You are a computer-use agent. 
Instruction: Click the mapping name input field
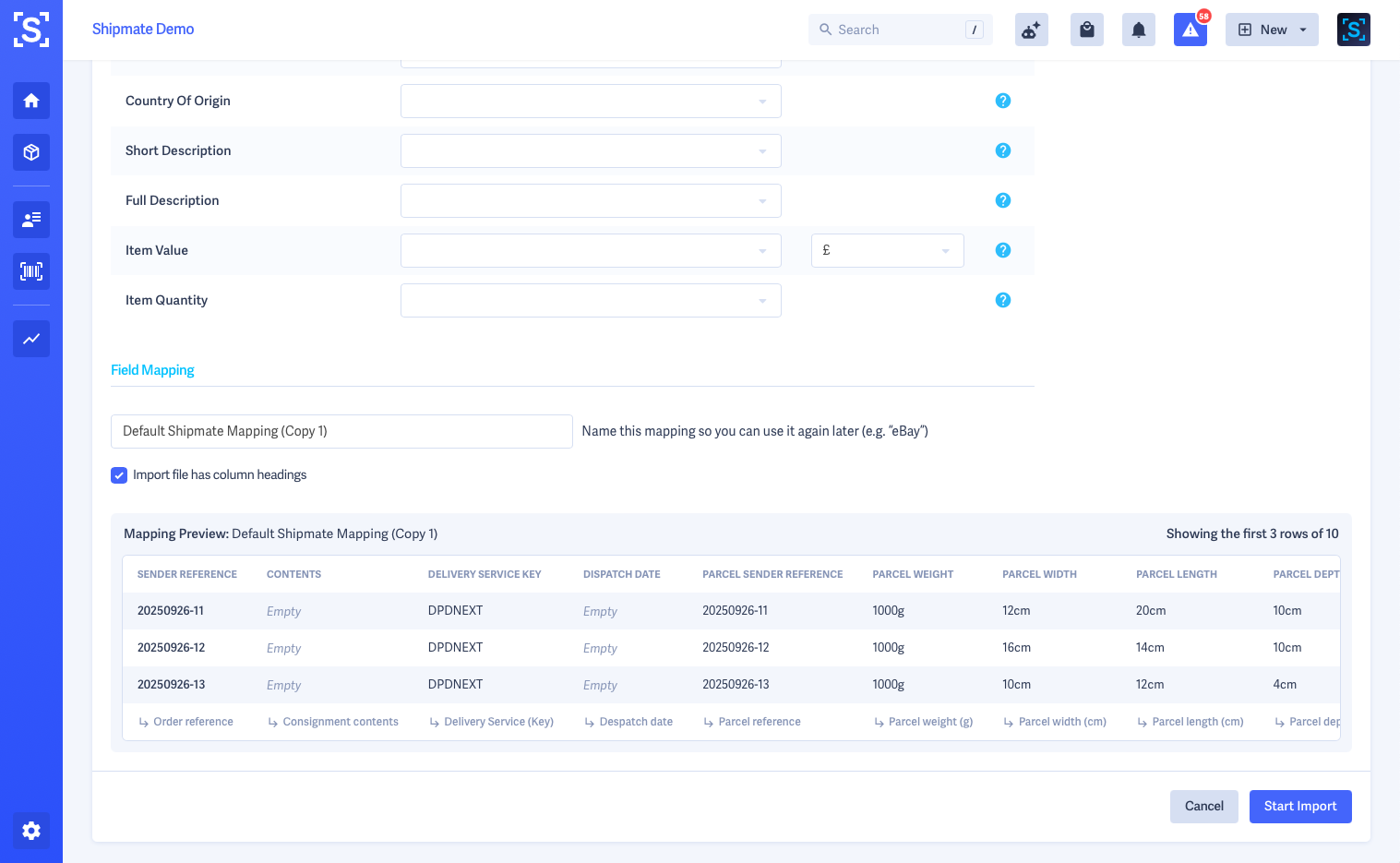(341, 431)
